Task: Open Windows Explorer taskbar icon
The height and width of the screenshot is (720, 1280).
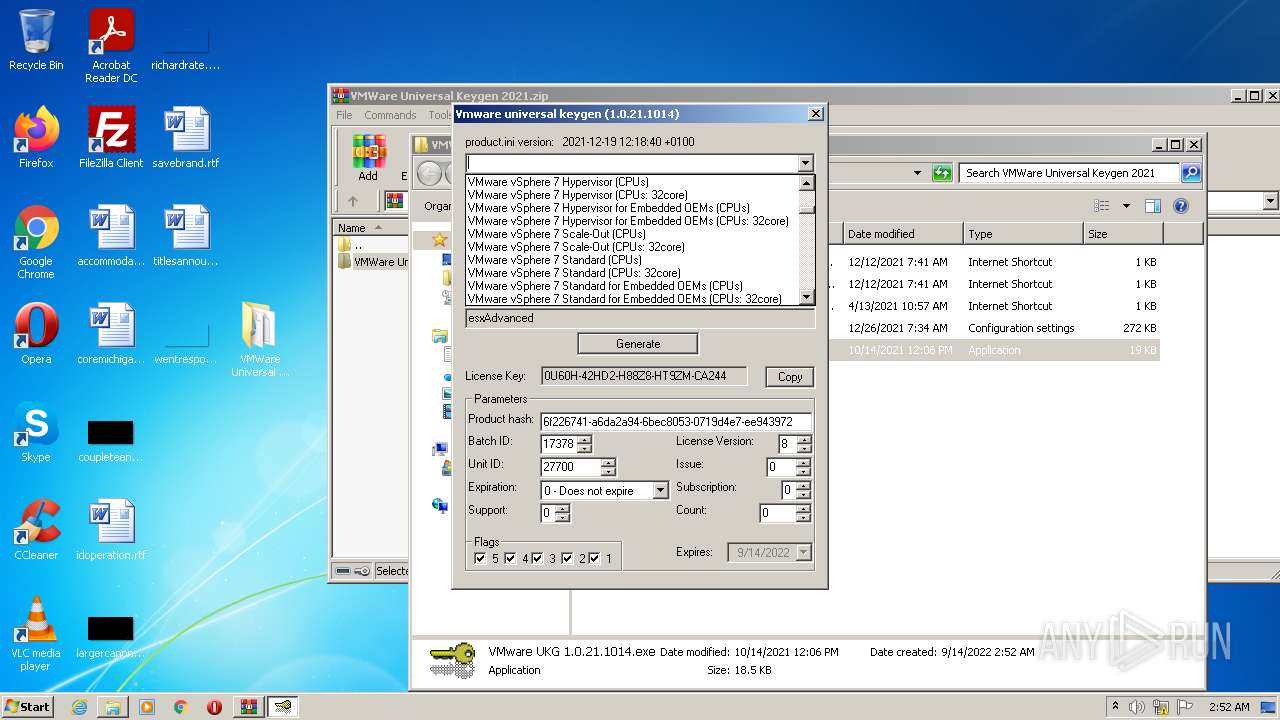Action: [113, 707]
